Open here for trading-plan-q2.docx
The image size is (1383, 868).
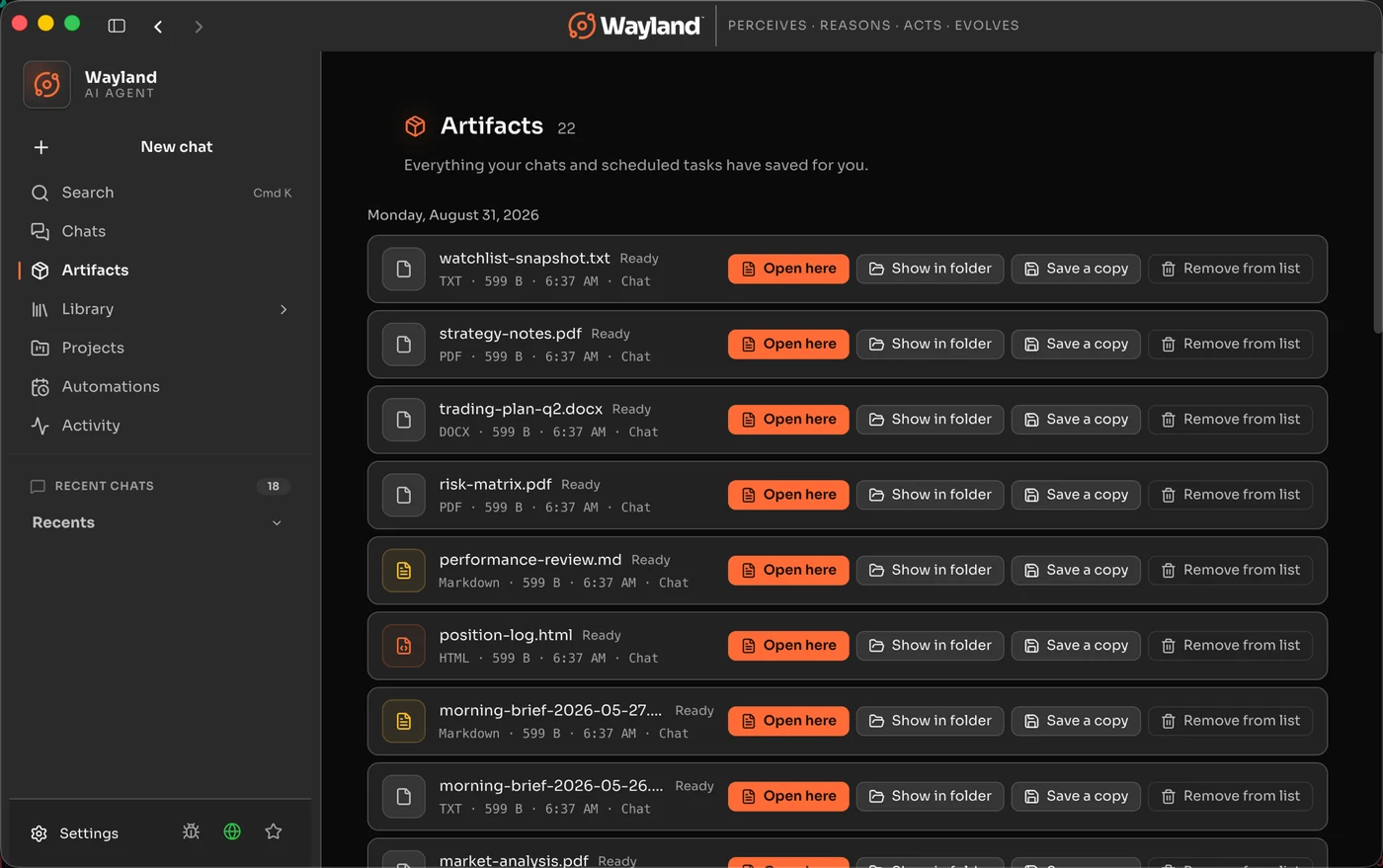tap(788, 419)
